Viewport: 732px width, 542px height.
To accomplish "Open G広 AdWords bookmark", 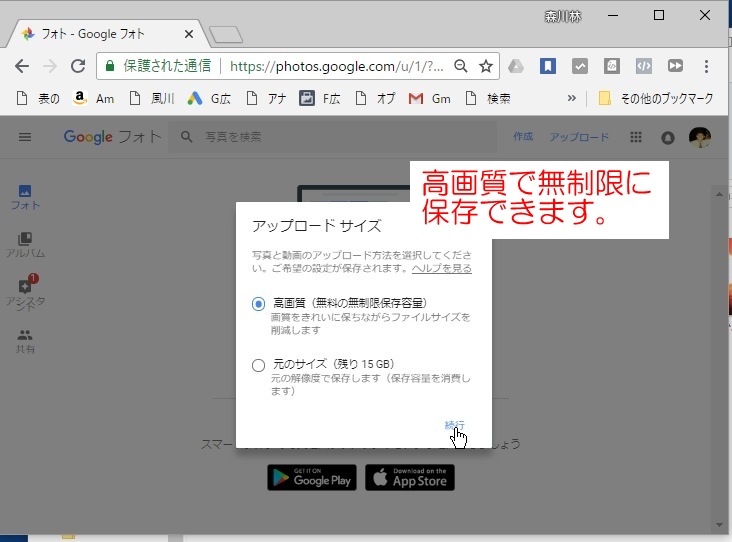I will 209,99.
